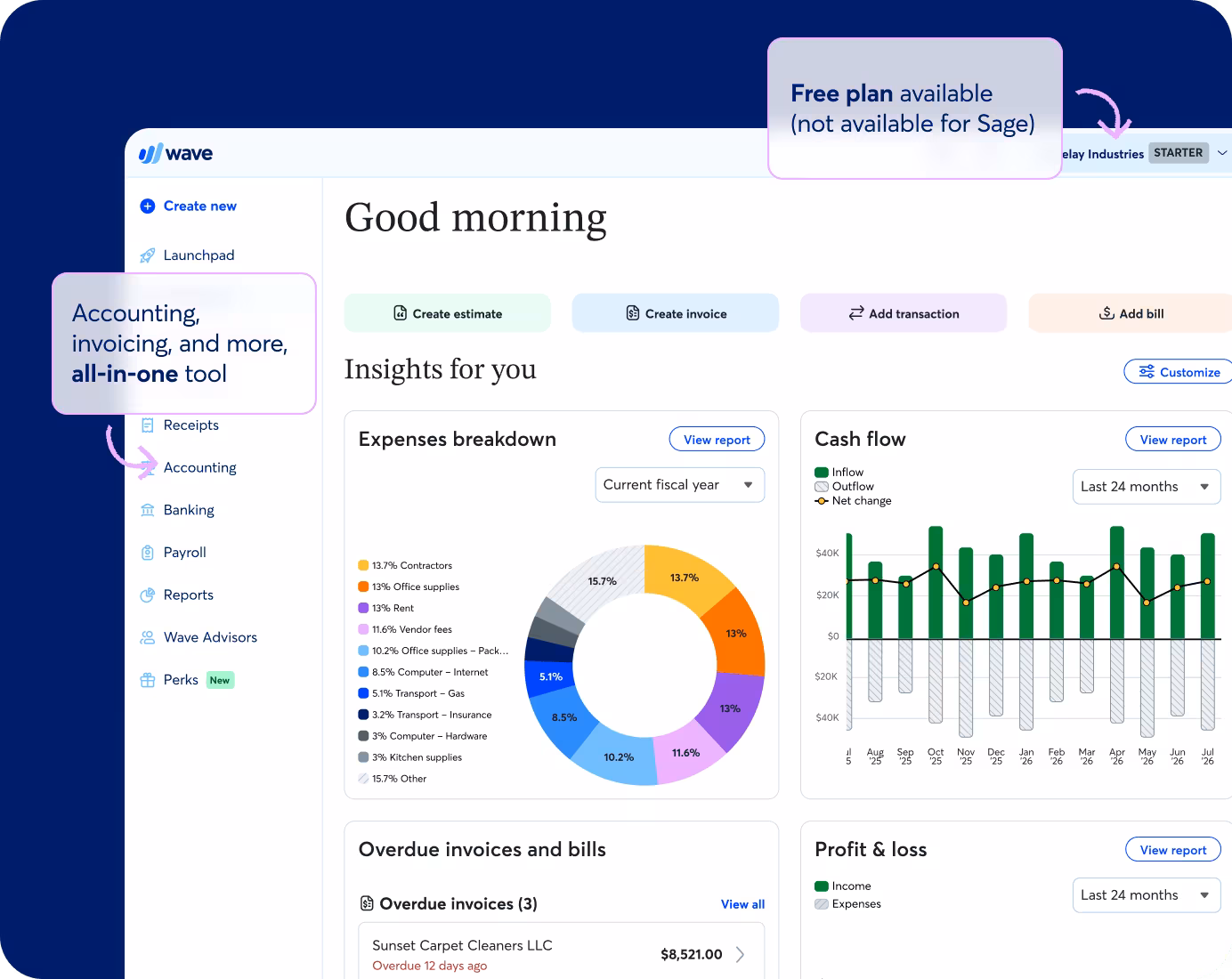Viewport: 1232px width, 979px height.
Task: Open the Current fiscal year dropdown
Action: (x=680, y=485)
